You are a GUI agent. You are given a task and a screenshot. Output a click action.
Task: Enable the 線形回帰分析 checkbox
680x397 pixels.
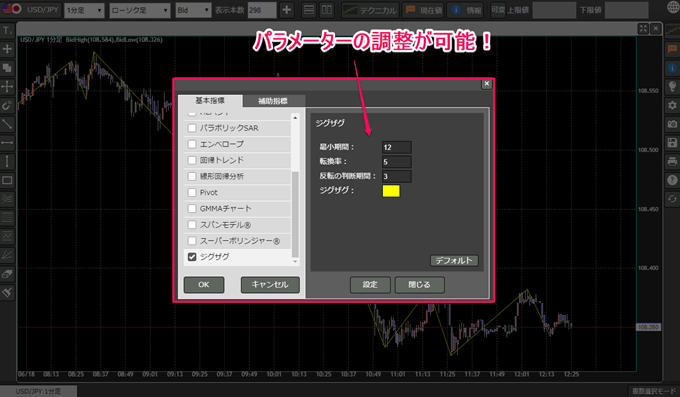click(192, 176)
